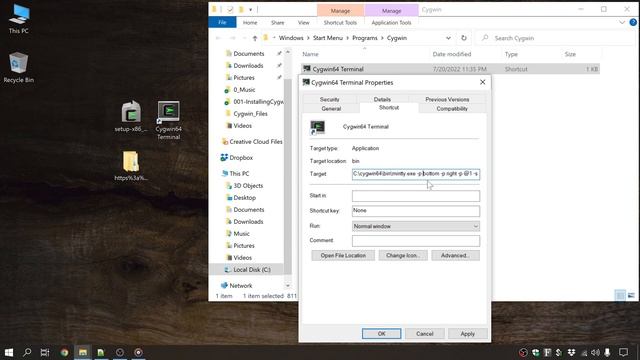Switch to File Explorer taskbar icon
Screen dimensions: 640x360
pyautogui.click(x=82, y=352)
